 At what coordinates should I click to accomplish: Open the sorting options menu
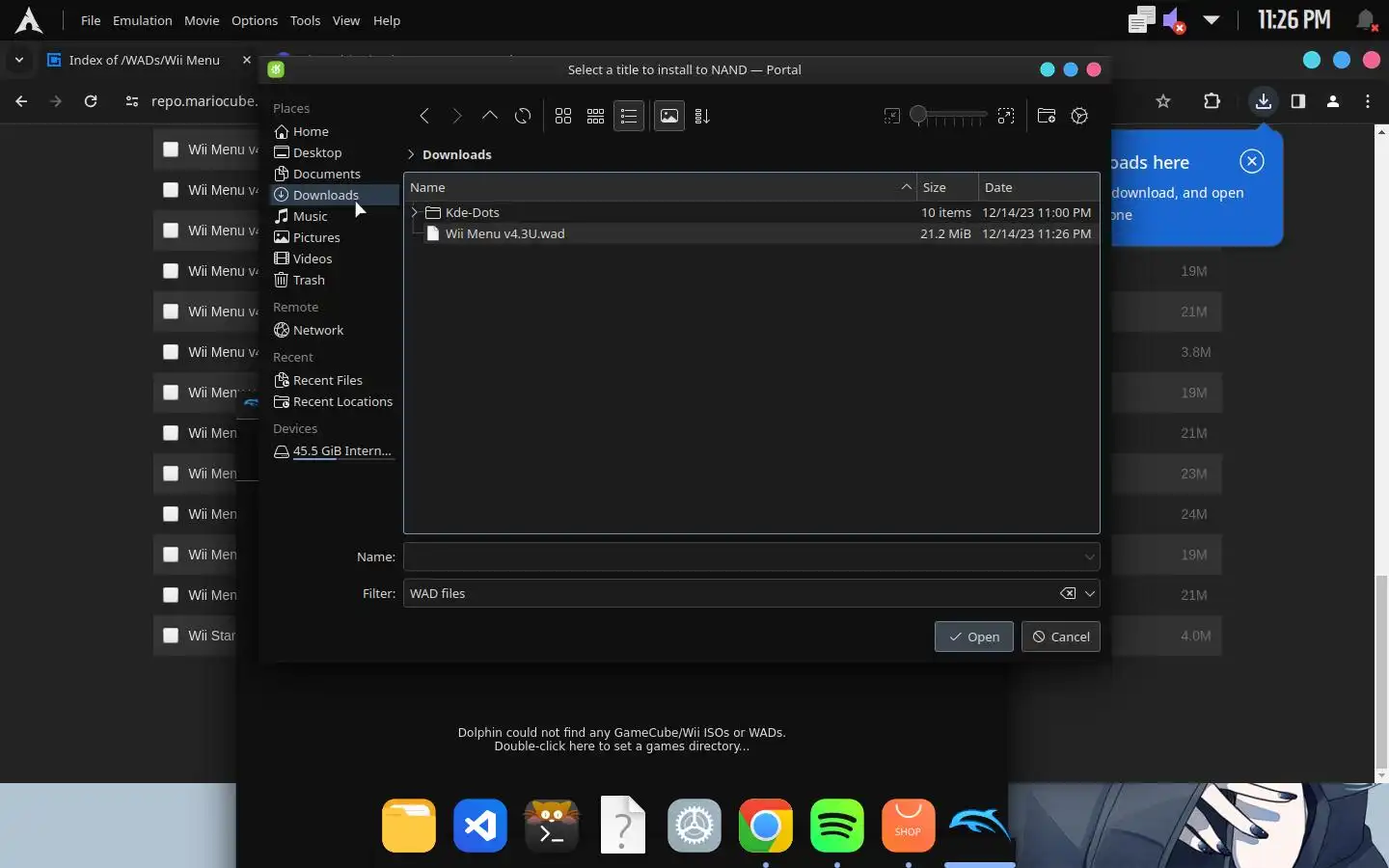point(702,116)
